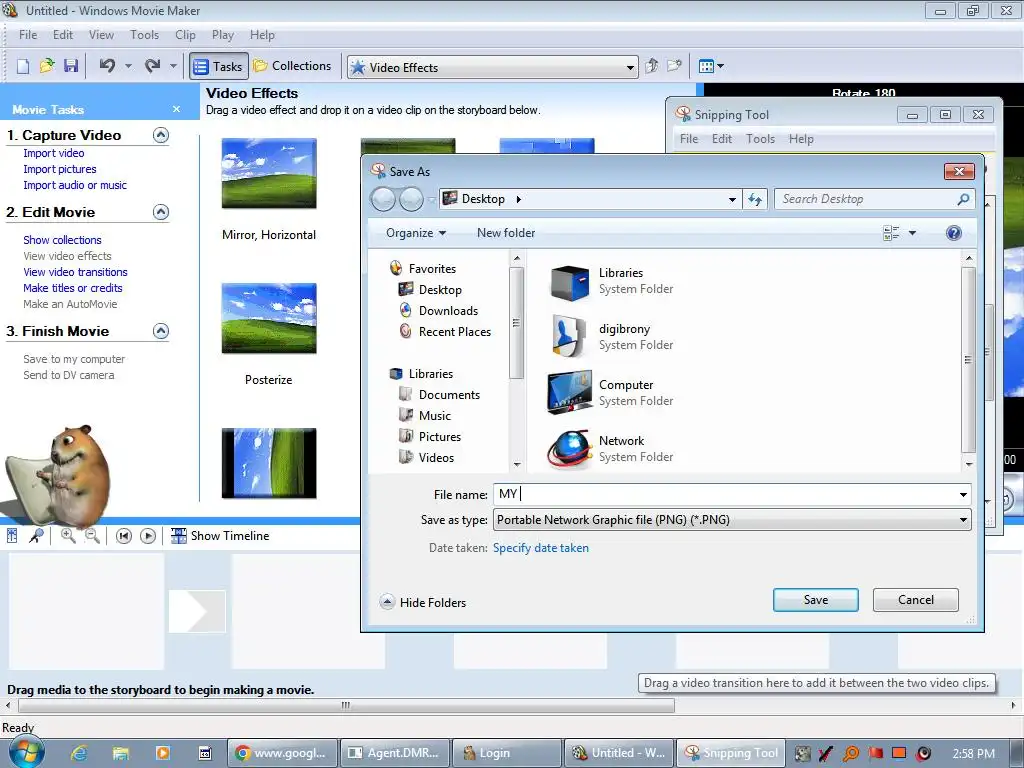Click the Import pictures link
The height and width of the screenshot is (768, 1024).
[x=59, y=169]
